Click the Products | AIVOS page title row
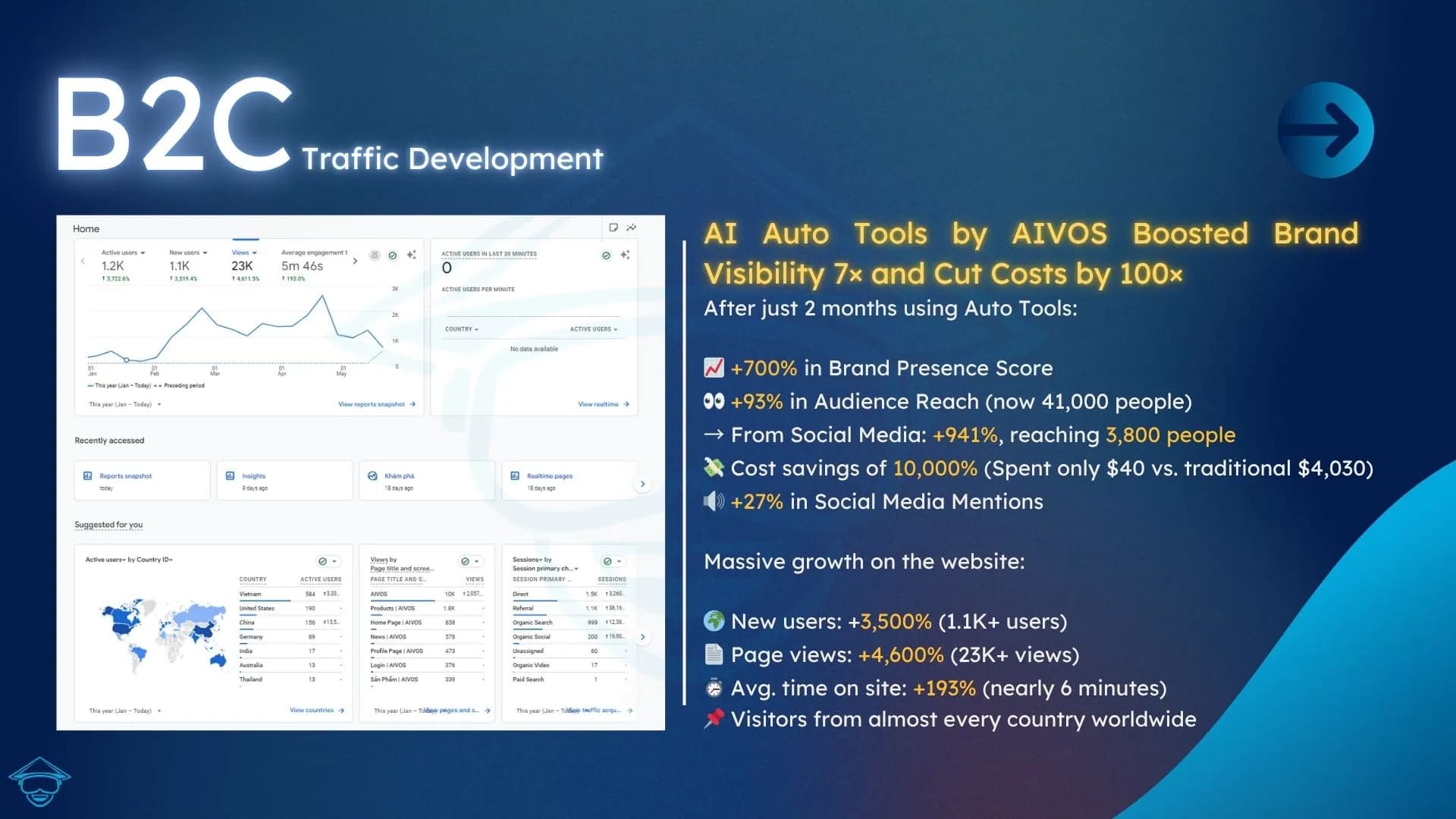The height and width of the screenshot is (819, 1456). click(x=427, y=608)
